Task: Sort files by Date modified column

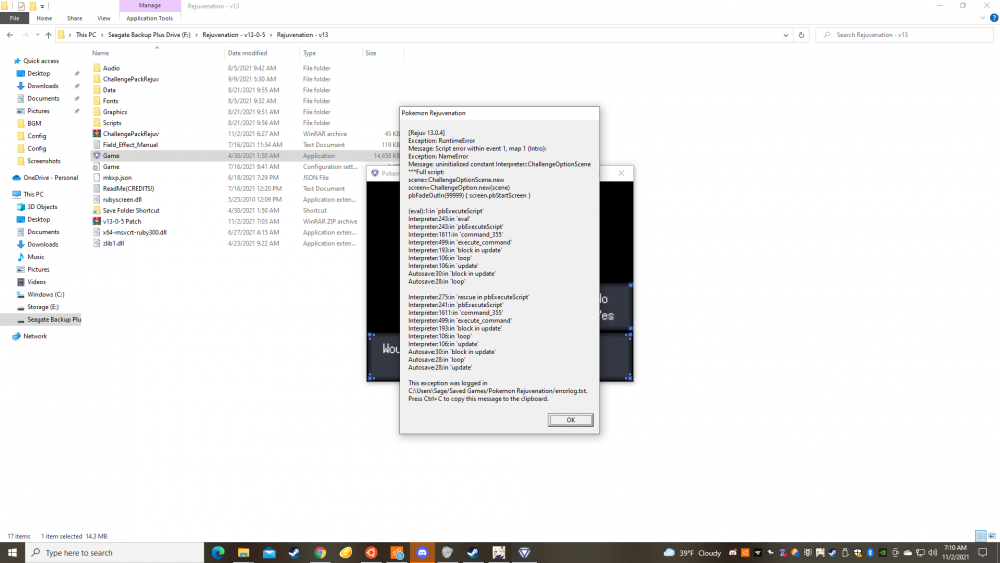Action: click(247, 53)
